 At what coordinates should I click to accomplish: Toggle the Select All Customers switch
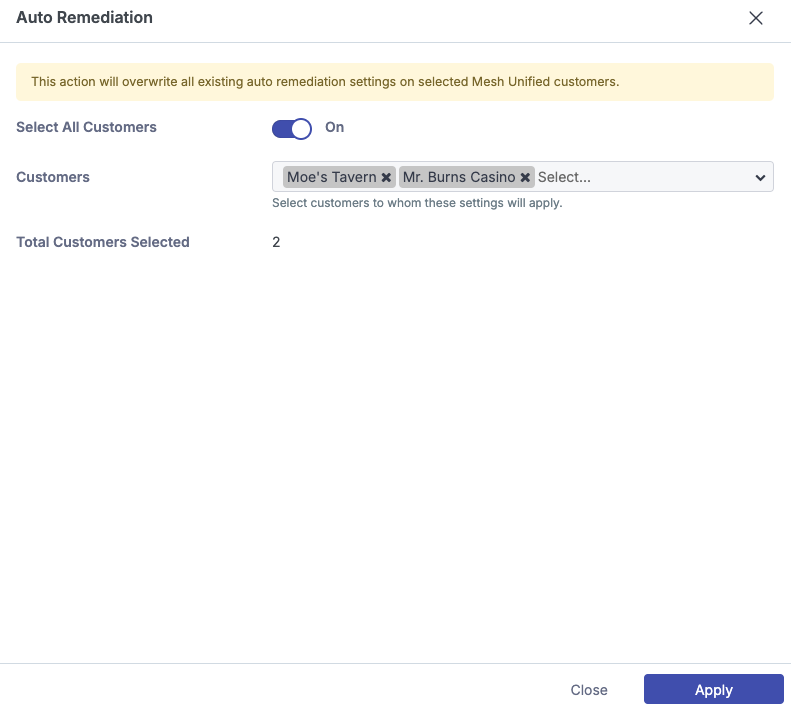[x=292, y=128]
